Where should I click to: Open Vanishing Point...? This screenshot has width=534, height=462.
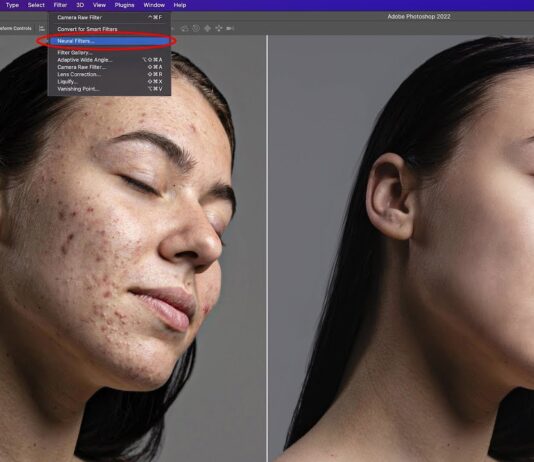pyautogui.click(x=109, y=89)
